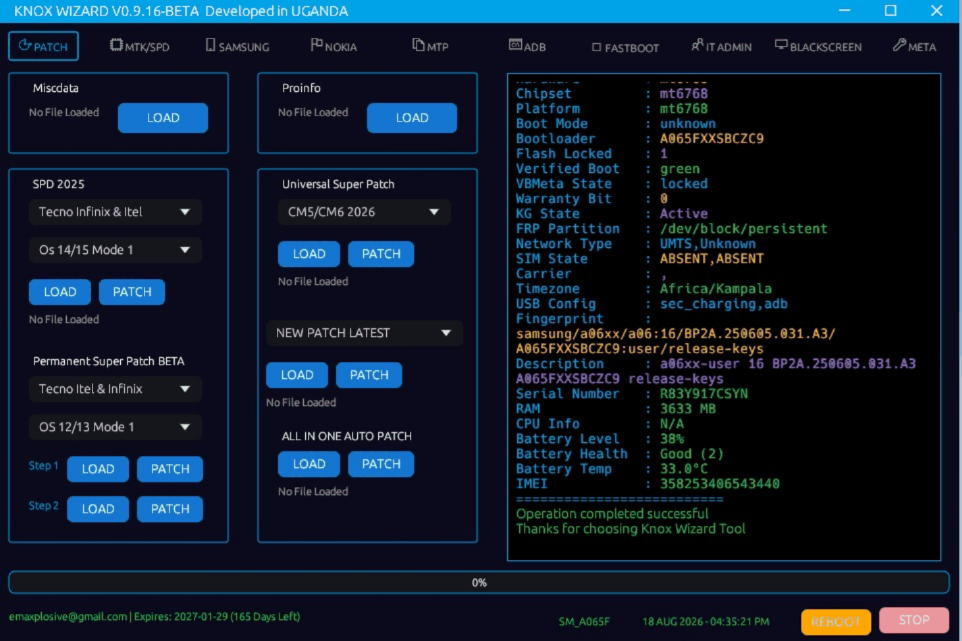
Task: Click Step 1 LOAD button
Action: 98,469
